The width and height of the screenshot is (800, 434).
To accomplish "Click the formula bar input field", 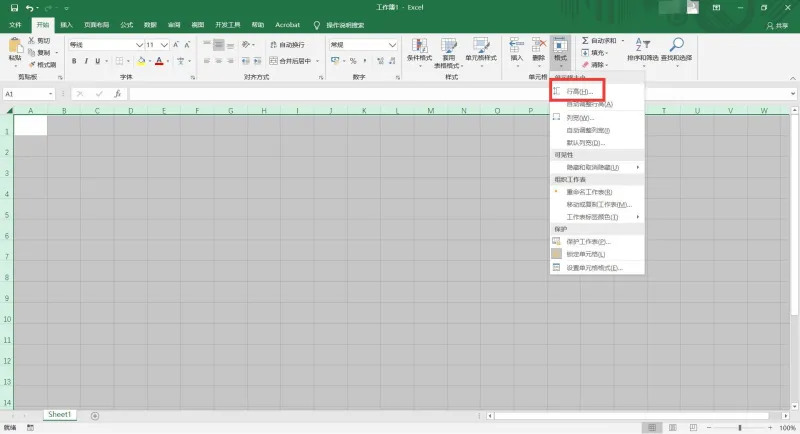I will click(459, 94).
